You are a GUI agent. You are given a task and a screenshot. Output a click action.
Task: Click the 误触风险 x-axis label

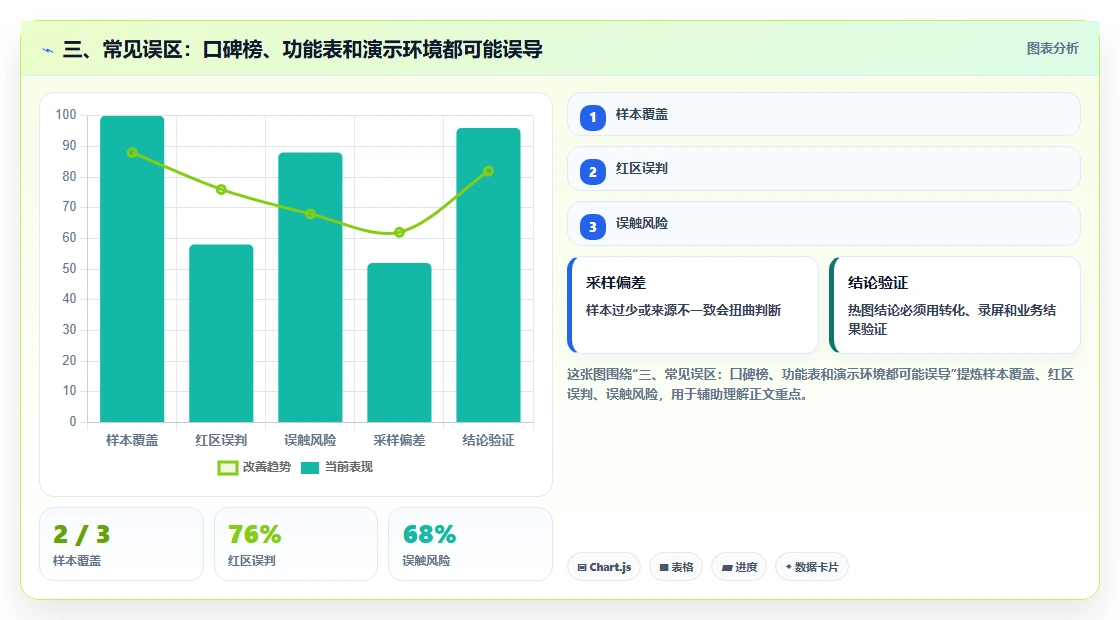(310, 440)
